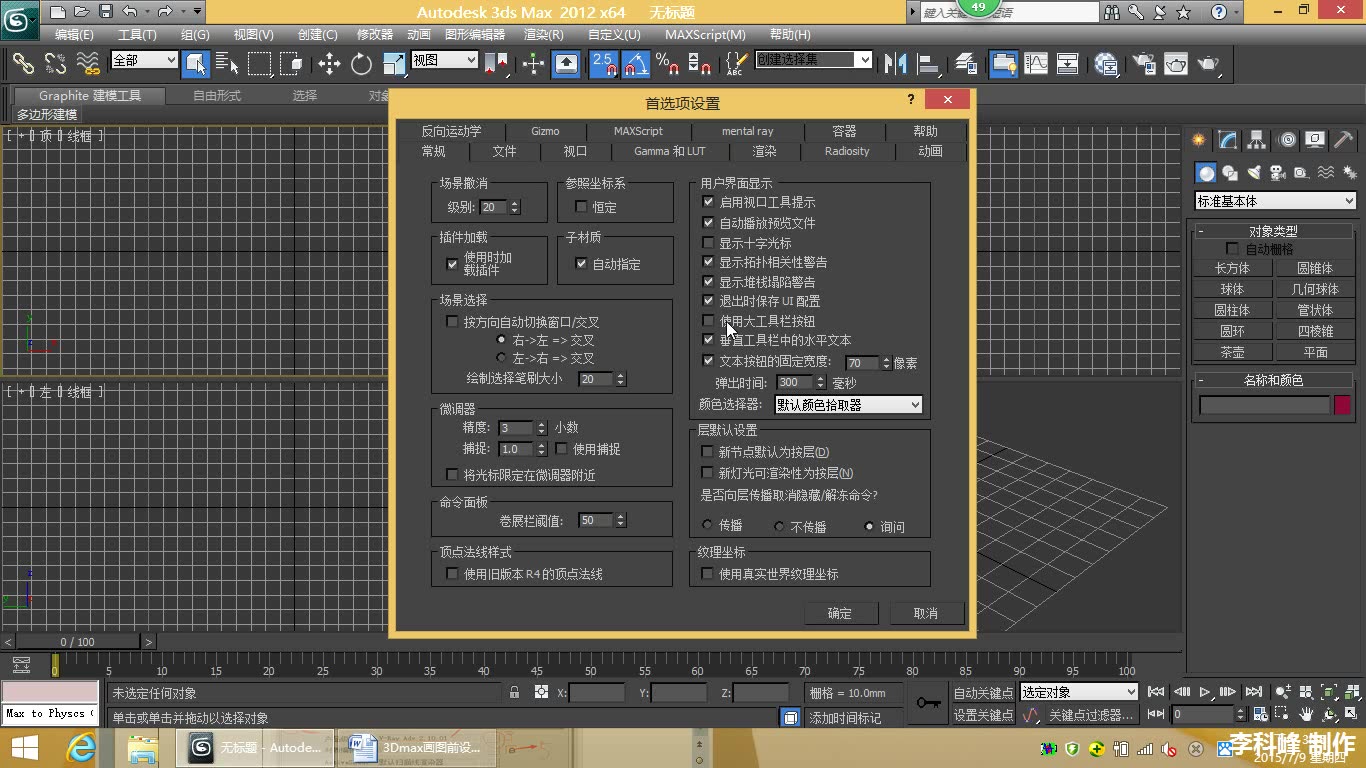This screenshot has height=768, width=1366.
Task: Enable 显示十字光标 checkbox
Action: coord(708,242)
